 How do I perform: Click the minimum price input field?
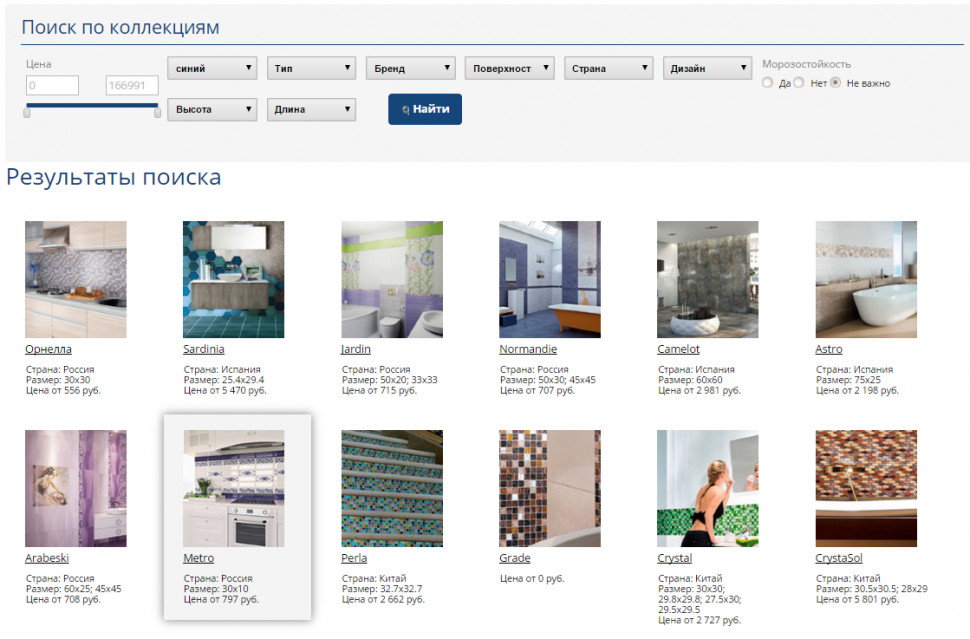pyautogui.click(x=53, y=85)
